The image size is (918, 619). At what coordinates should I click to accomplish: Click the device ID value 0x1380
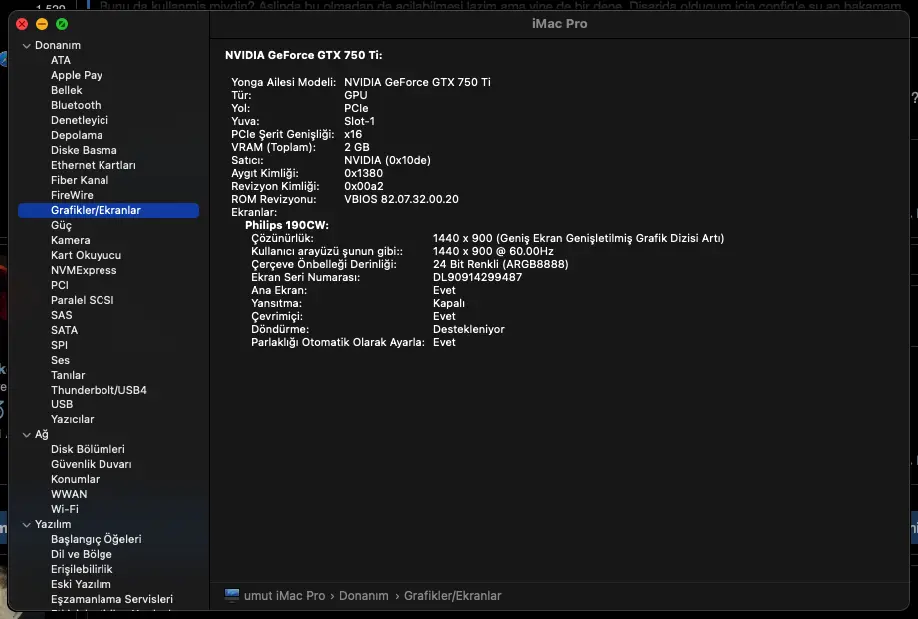click(x=363, y=173)
